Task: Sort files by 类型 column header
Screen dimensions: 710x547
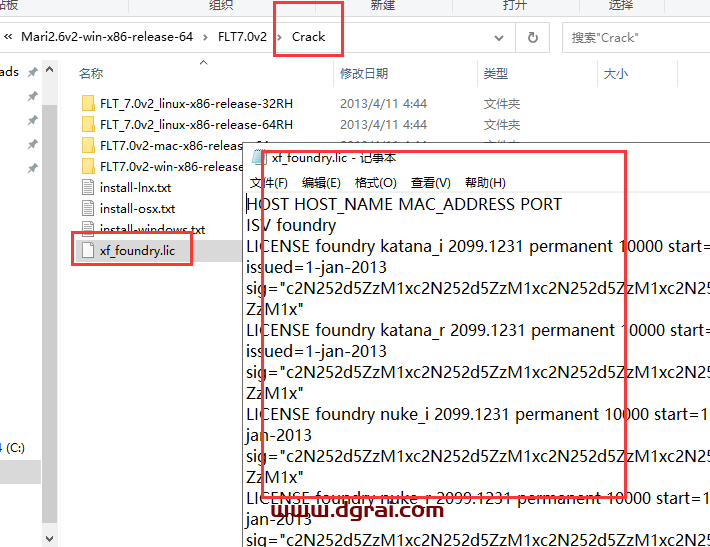Action: (496, 73)
